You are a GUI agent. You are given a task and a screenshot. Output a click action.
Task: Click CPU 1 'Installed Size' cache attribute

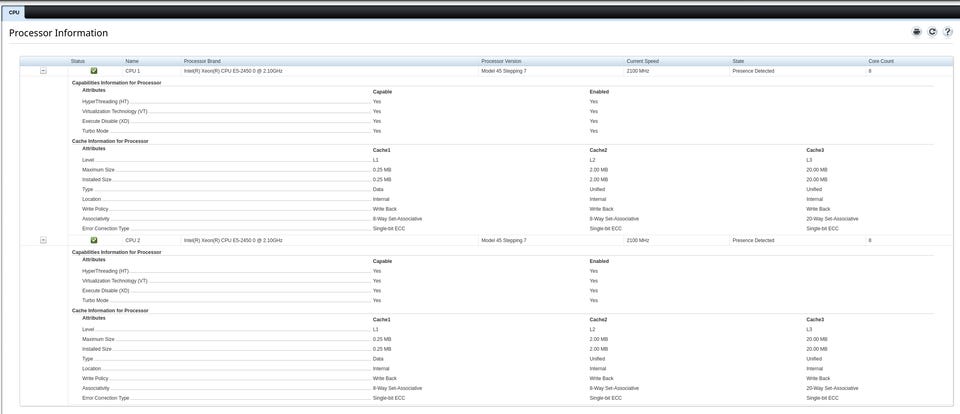(97, 179)
